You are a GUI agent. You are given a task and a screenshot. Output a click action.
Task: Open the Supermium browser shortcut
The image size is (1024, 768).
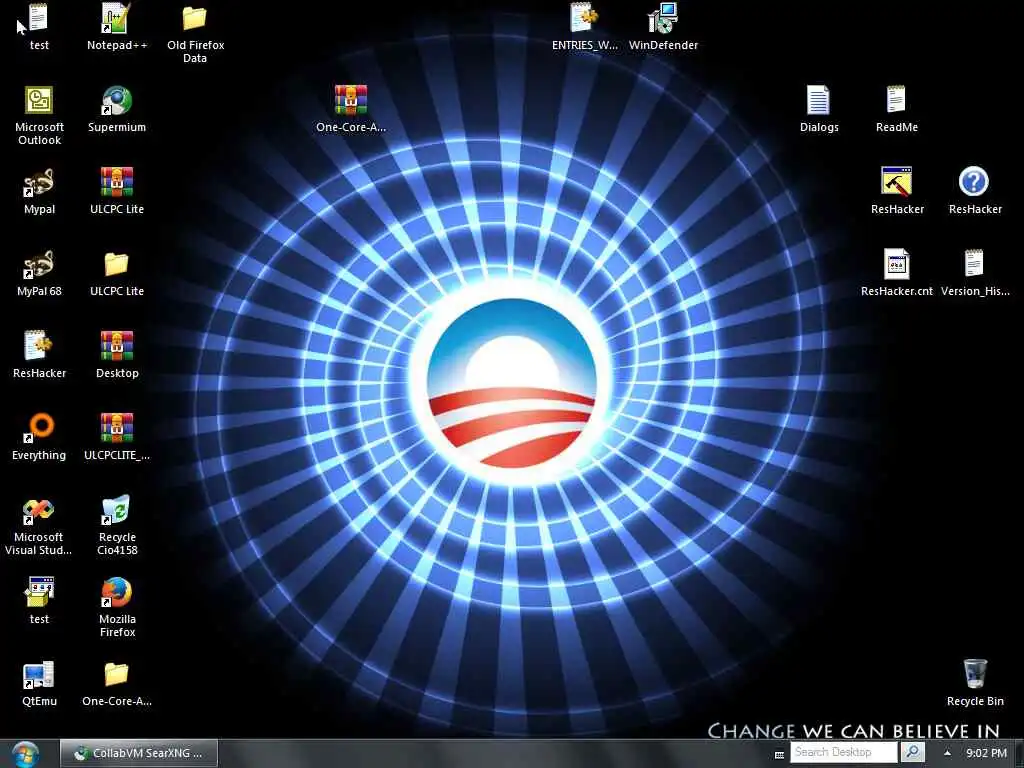point(116,101)
